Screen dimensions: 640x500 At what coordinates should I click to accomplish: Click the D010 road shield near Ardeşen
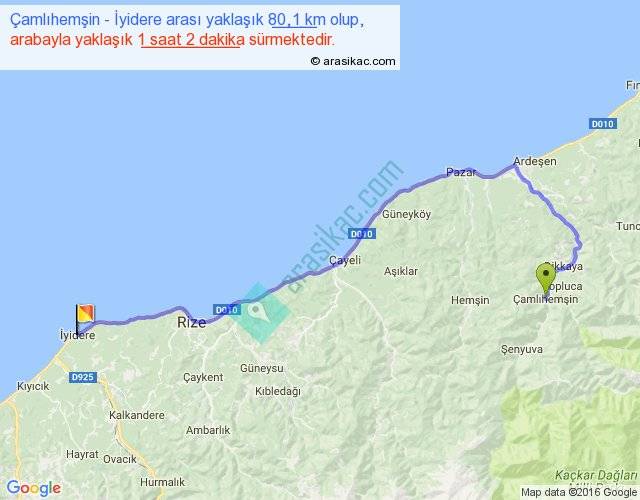tap(600, 123)
